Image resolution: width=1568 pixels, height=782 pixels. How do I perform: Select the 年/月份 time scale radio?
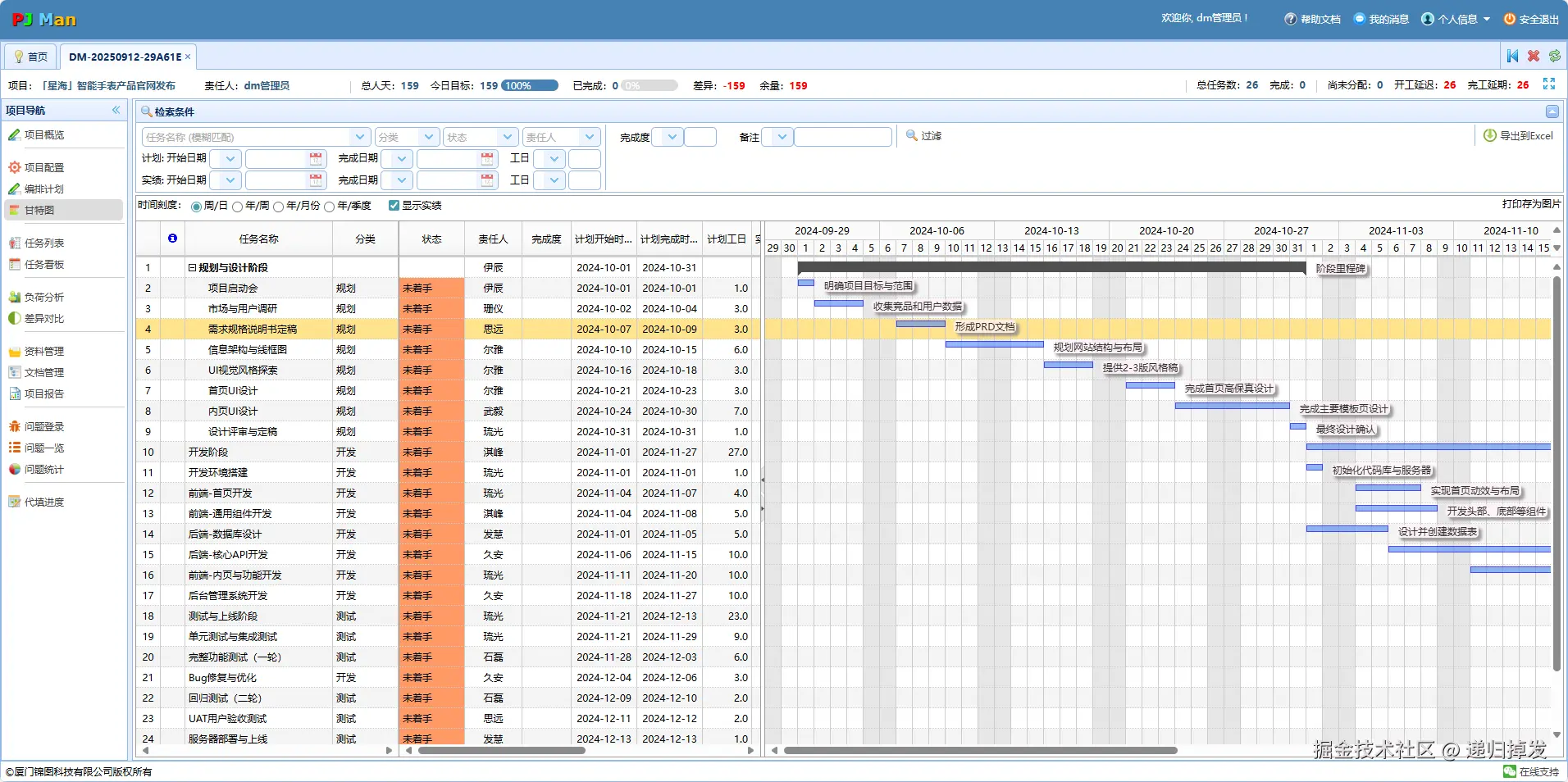[x=279, y=207]
